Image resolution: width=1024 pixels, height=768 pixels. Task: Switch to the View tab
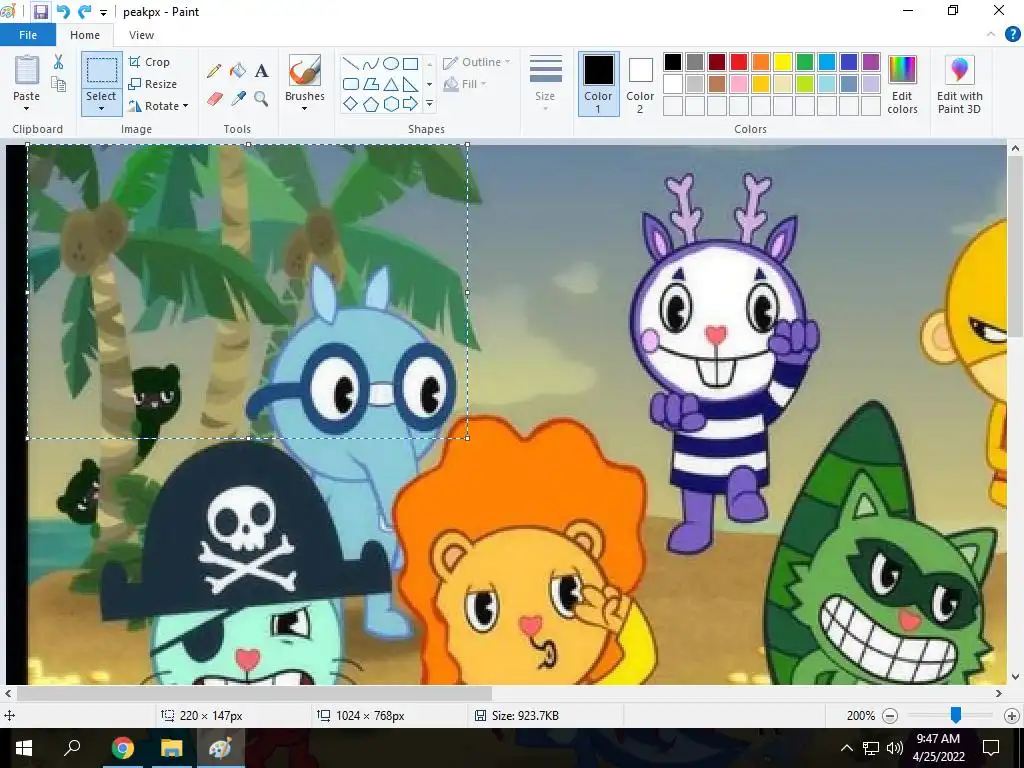coord(141,35)
